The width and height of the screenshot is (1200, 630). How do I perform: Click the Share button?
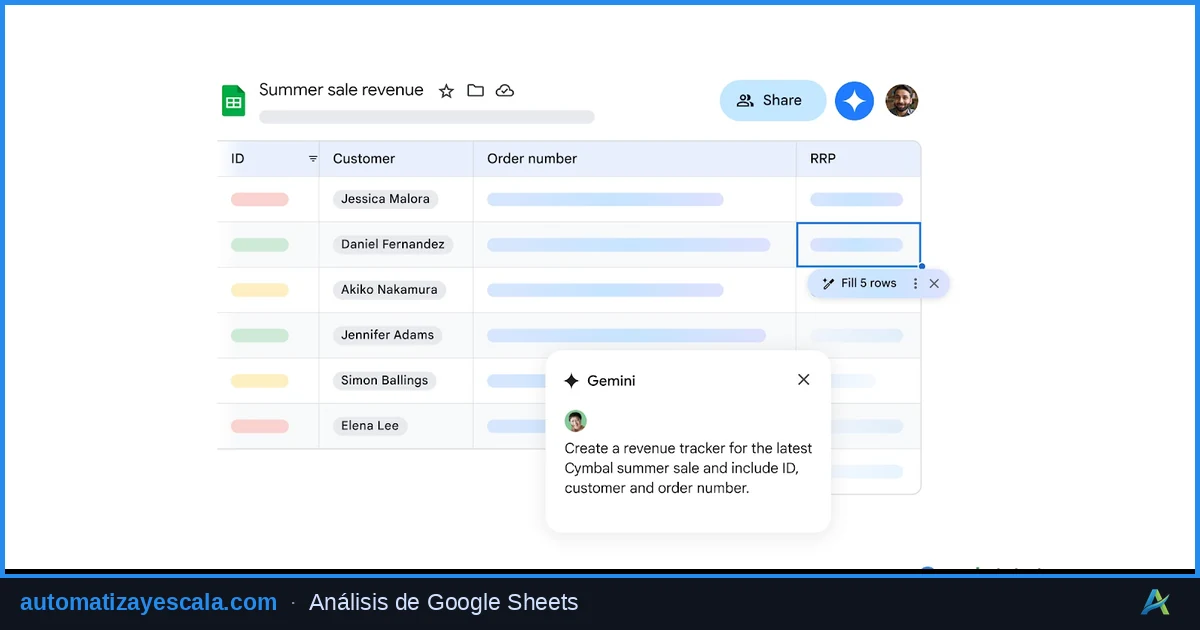(772, 100)
